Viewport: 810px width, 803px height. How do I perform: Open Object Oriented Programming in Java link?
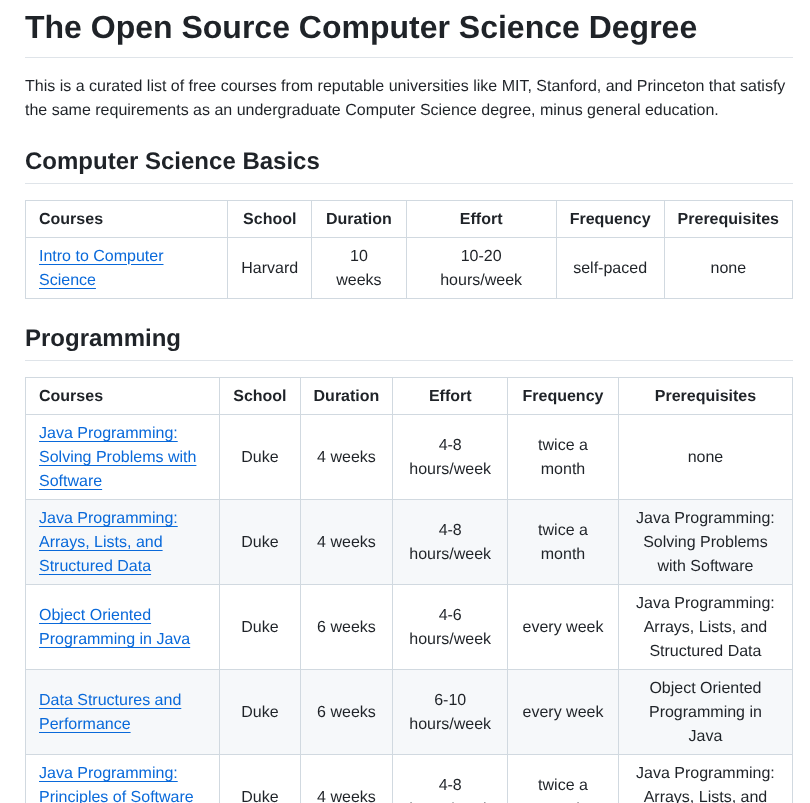click(x=114, y=627)
